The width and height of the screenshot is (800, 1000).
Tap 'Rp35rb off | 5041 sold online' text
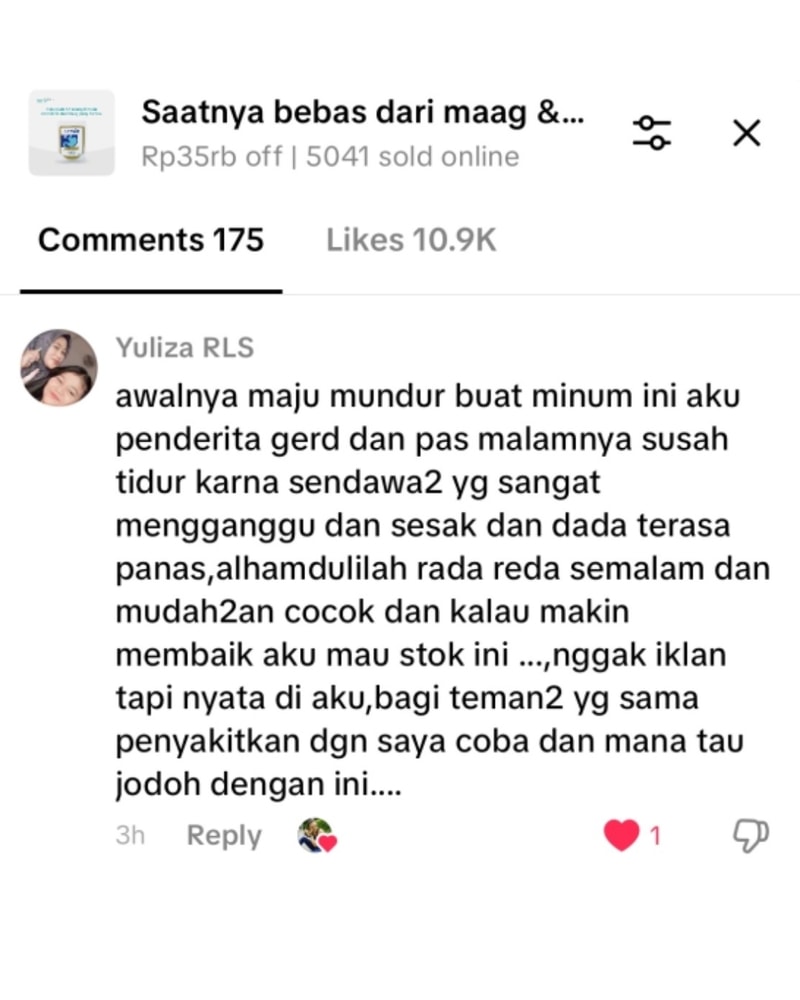tap(330, 157)
